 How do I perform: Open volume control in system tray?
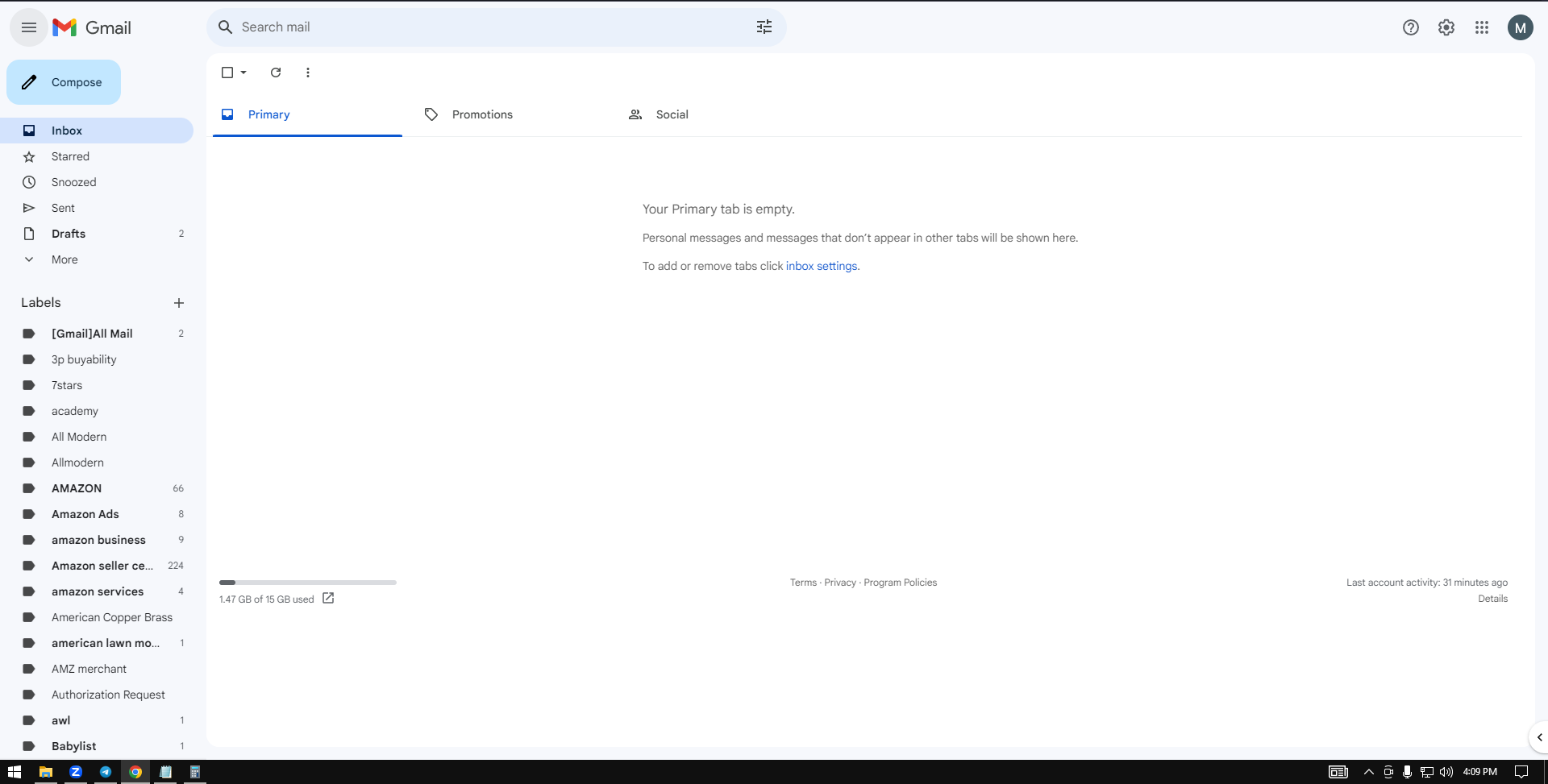click(1446, 772)
